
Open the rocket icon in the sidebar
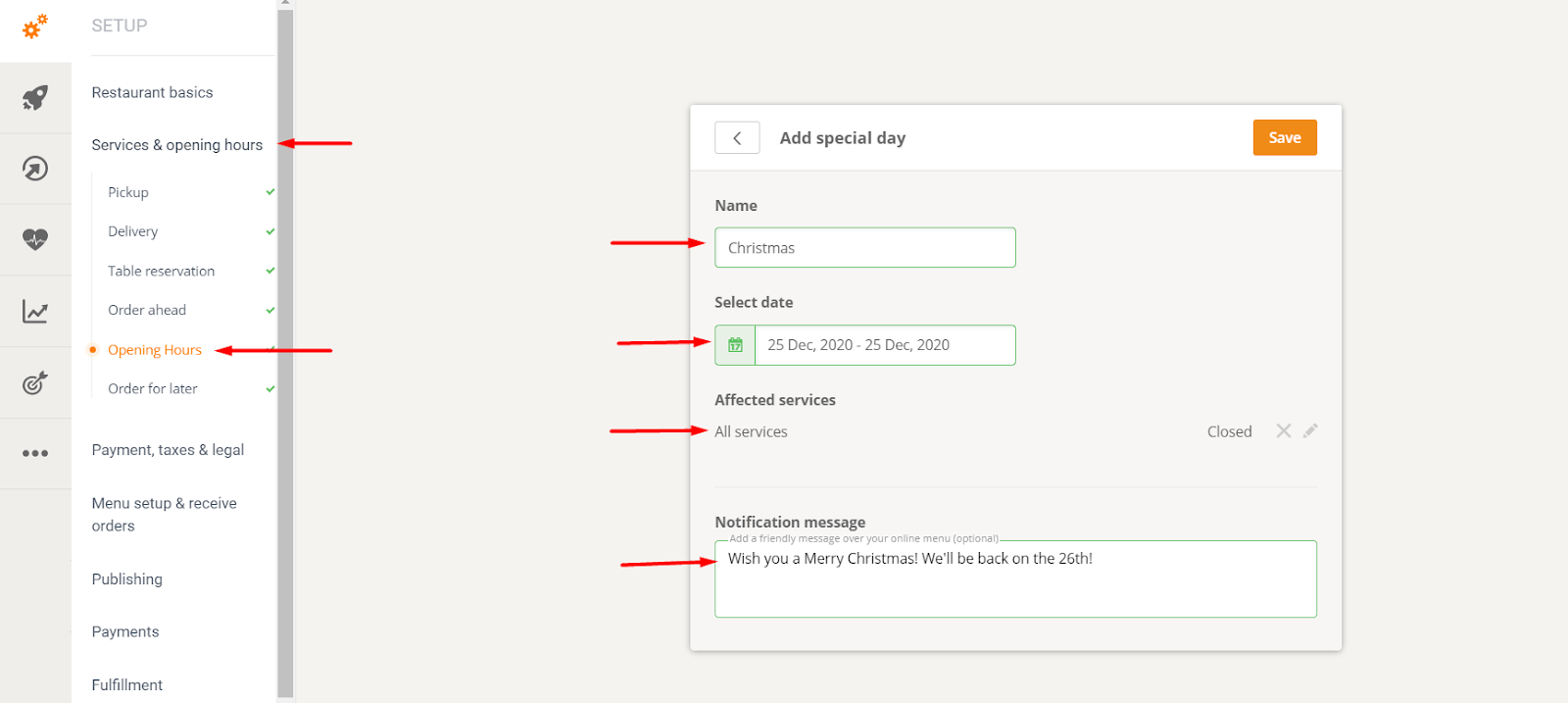click(x=35, y=97)
